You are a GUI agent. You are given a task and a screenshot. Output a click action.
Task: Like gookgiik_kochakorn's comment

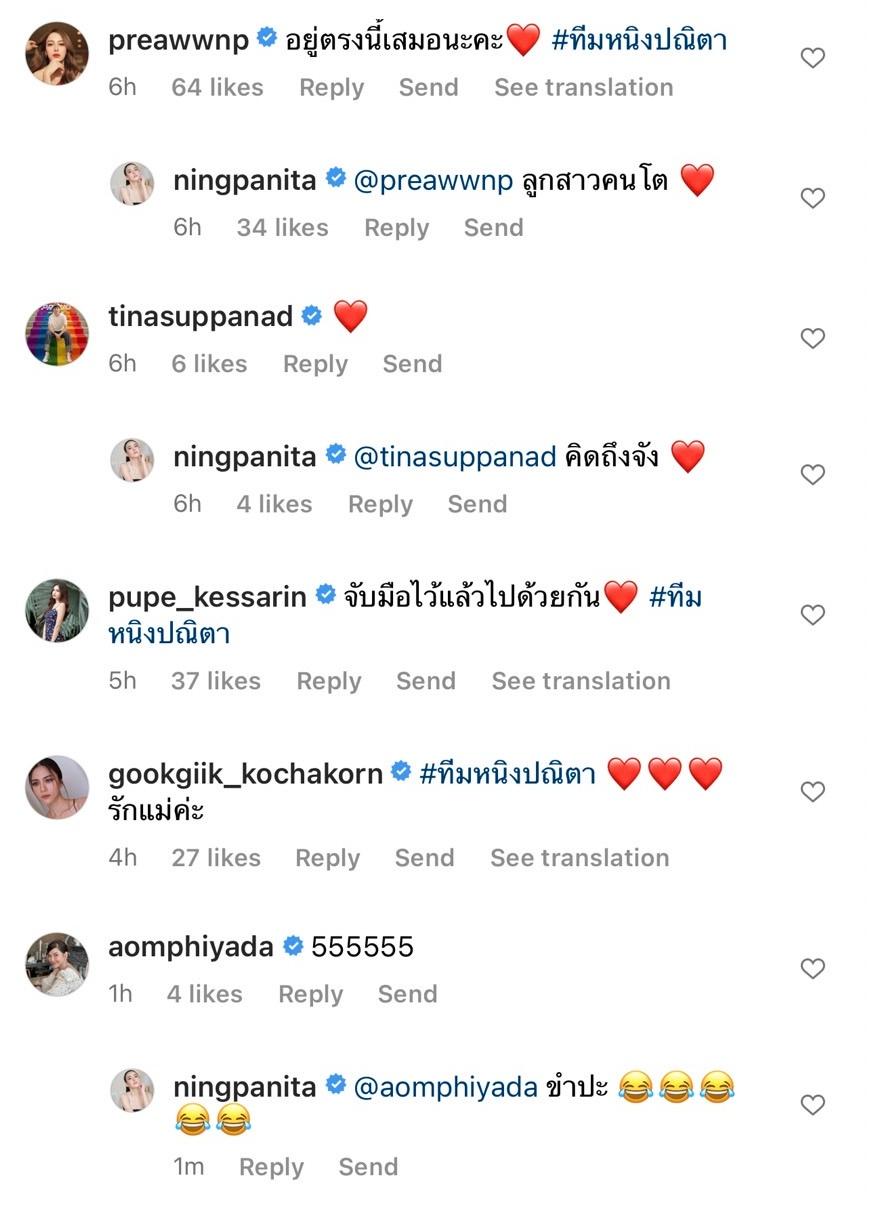pyautogui.click(x=813, y=792)
